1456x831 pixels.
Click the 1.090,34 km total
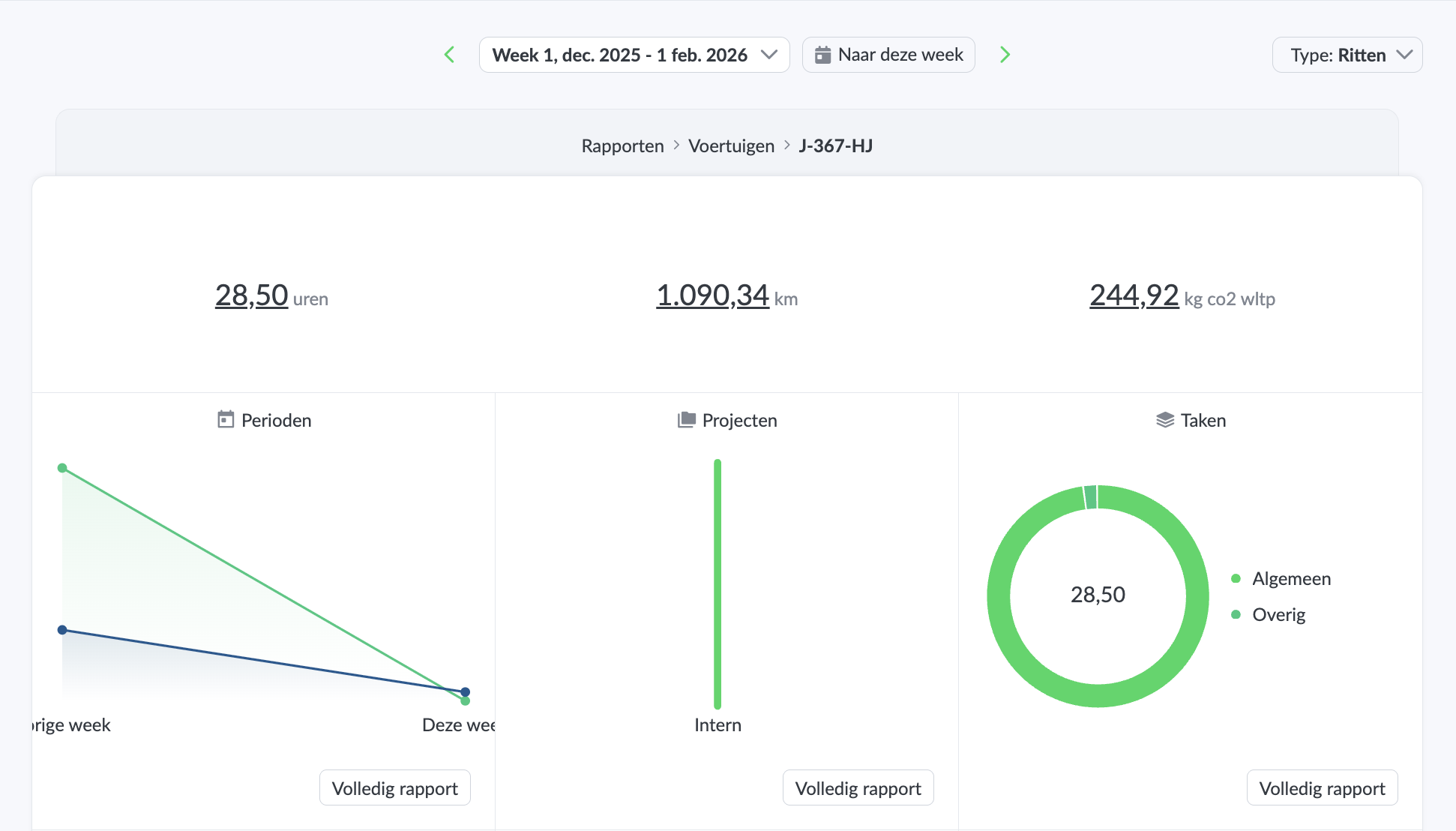712,295
